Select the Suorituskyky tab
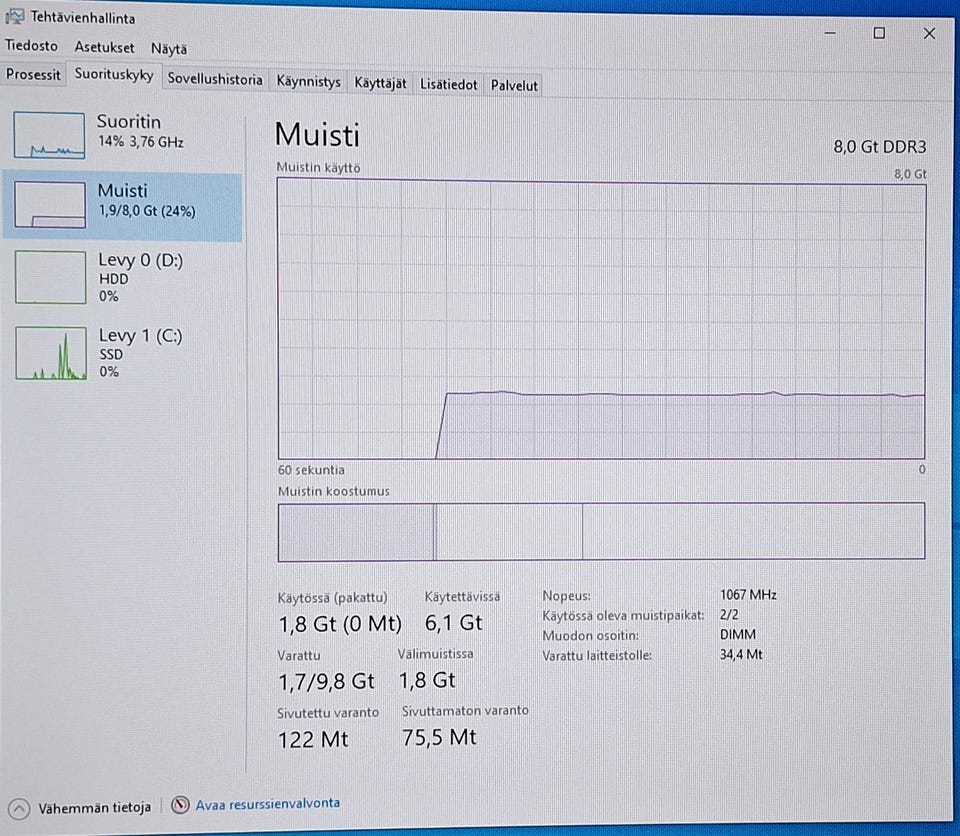This screenshot has height=836, width=960. coord(114,75)
